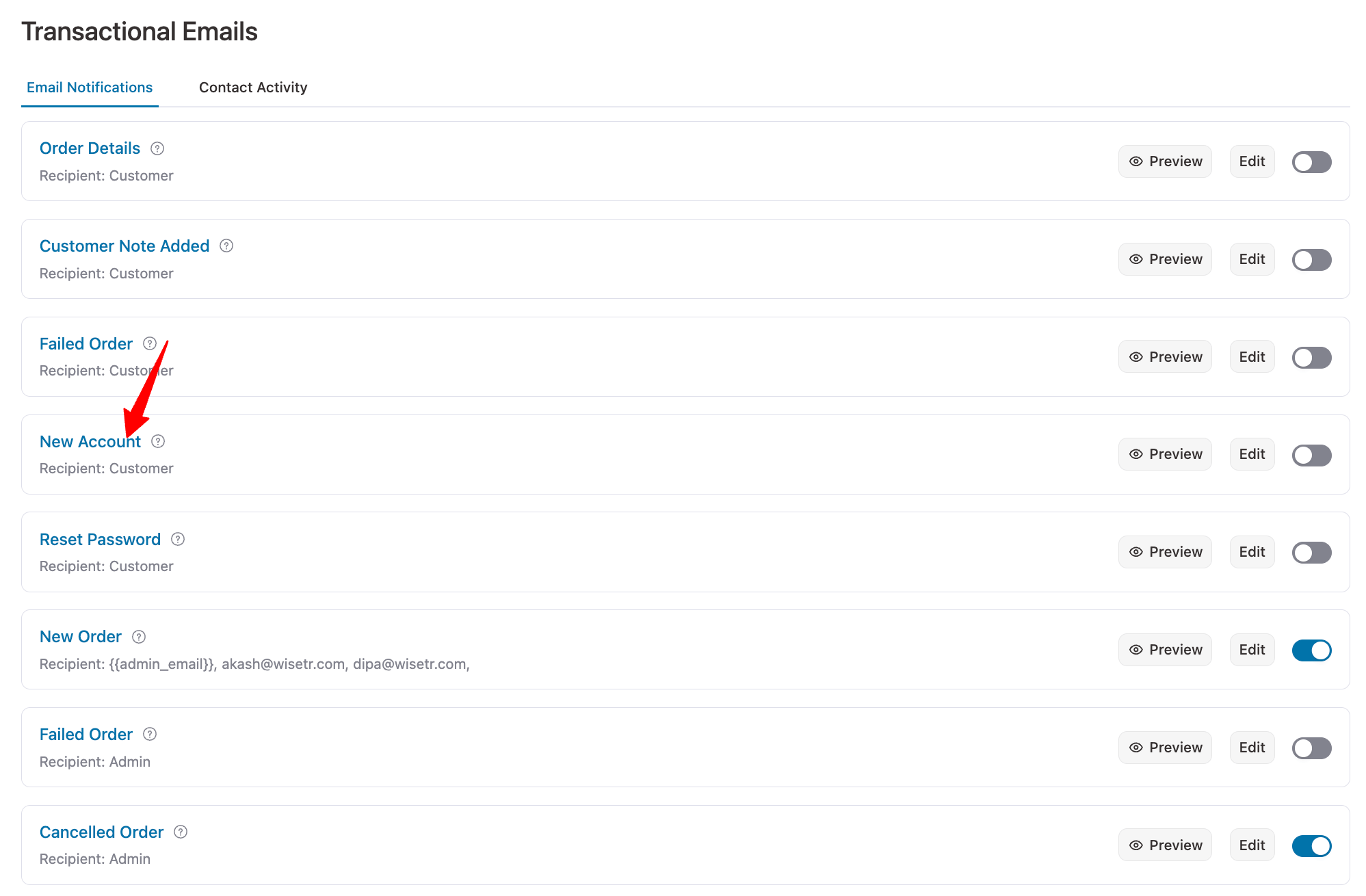Image resolution: width=1366 pixels, height=896 pixels.
Task: Open the Order Details help tooltip icon
Action: (157, 148)
